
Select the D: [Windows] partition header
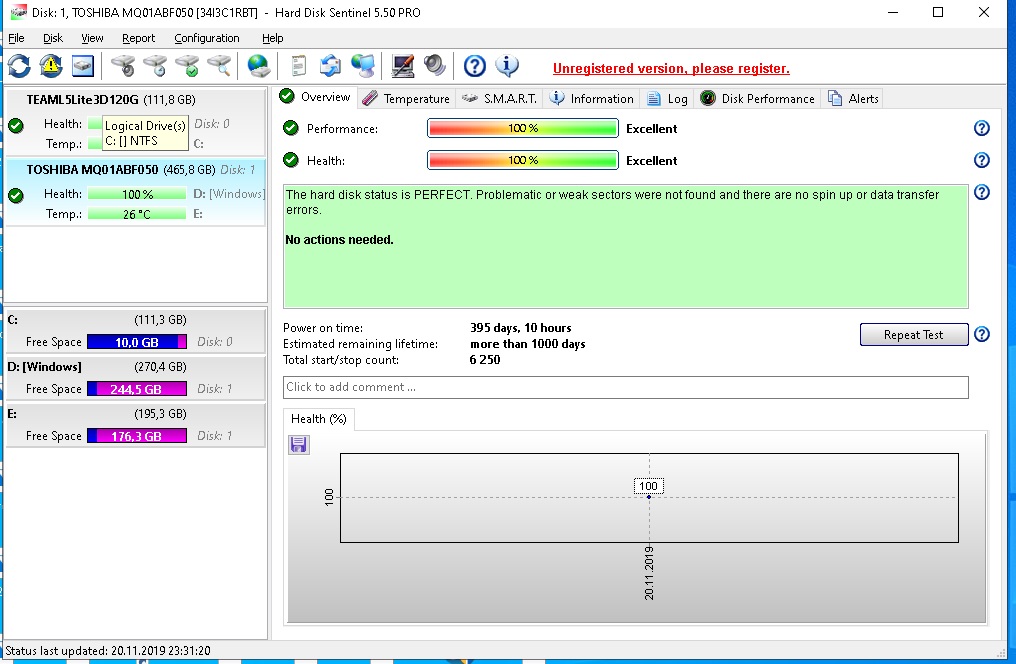[135, 367]
